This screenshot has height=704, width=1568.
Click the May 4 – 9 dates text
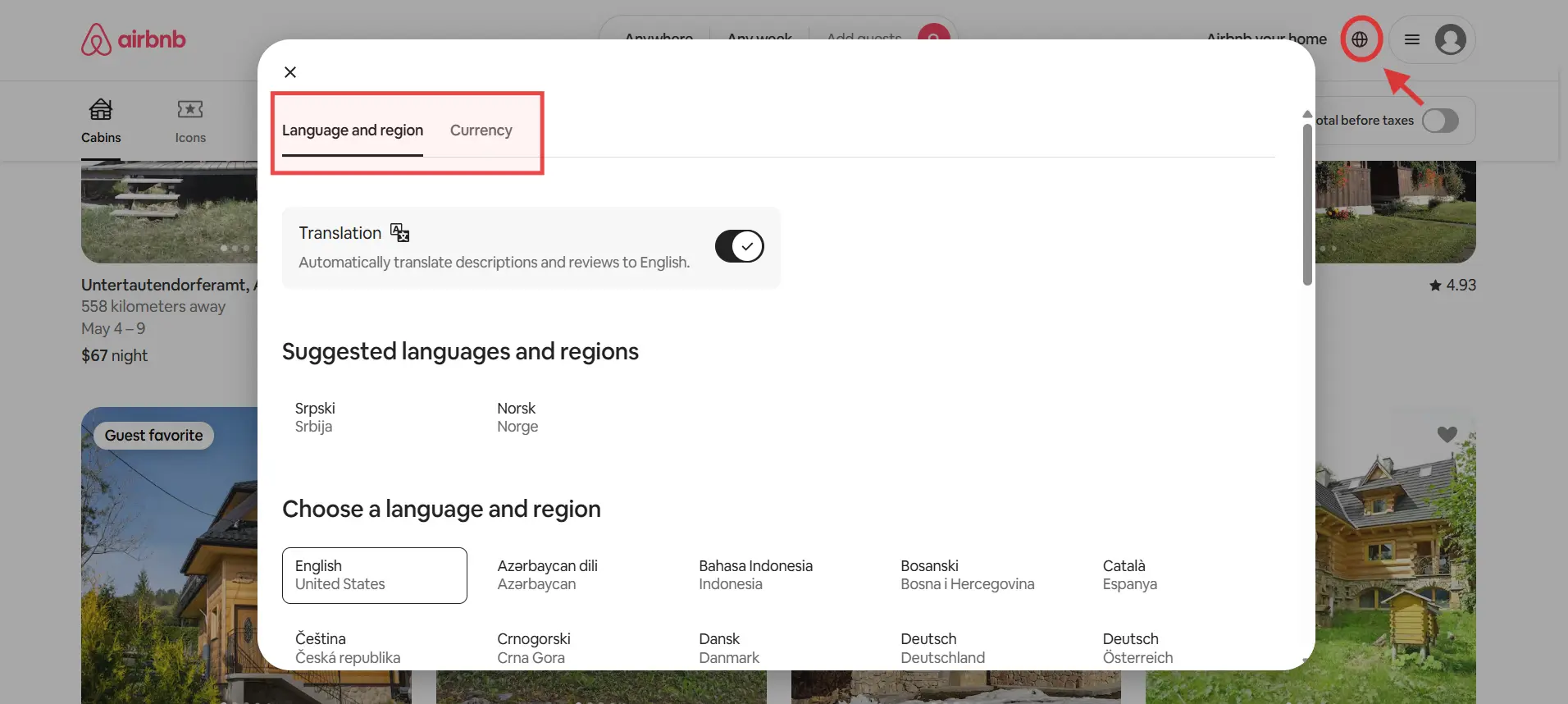[113, 328]
